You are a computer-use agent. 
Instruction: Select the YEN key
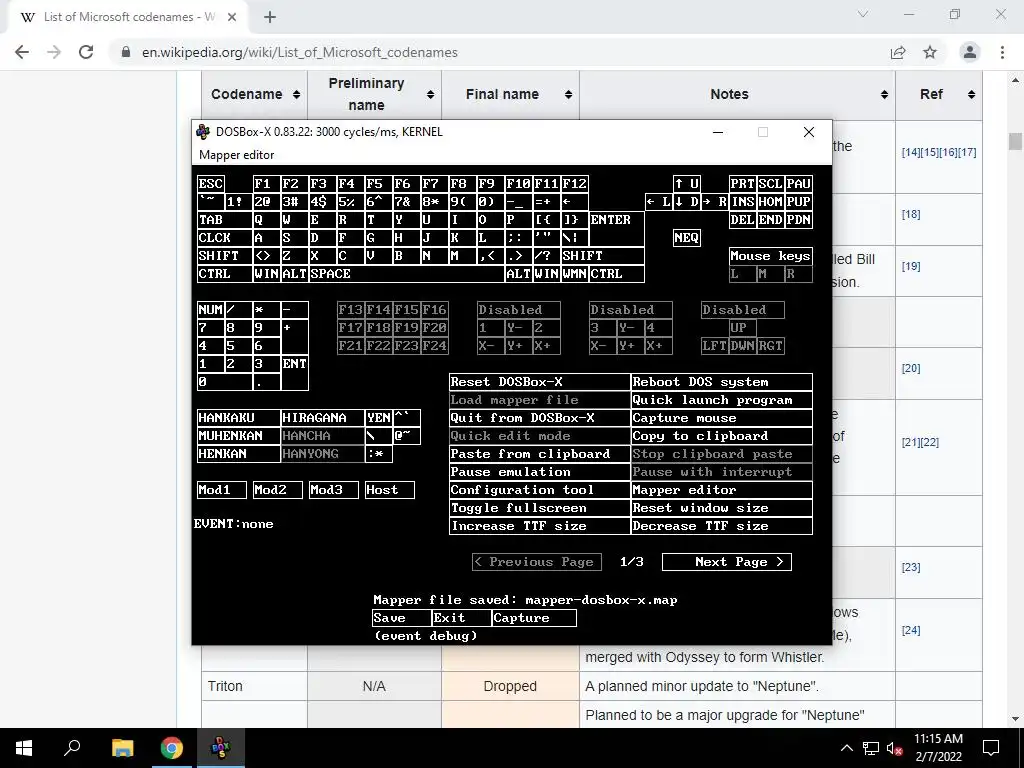point(379,417)
